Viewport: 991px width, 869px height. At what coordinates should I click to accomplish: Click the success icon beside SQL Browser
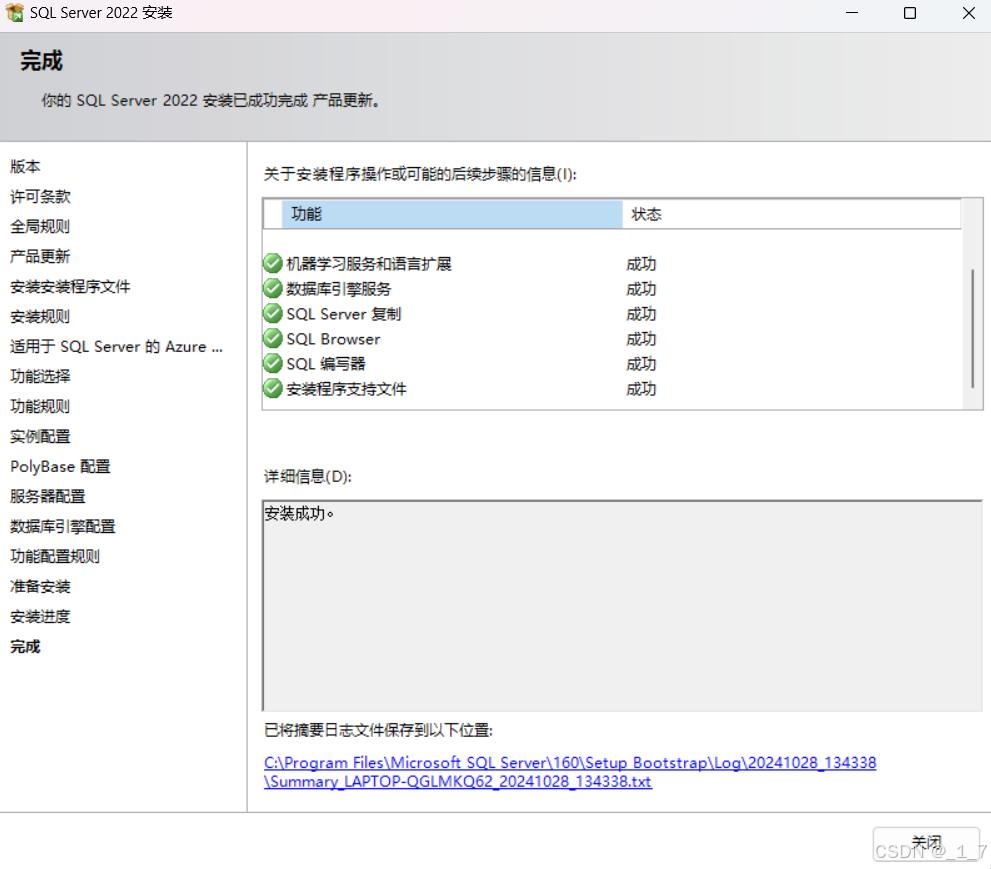(272, 338)
